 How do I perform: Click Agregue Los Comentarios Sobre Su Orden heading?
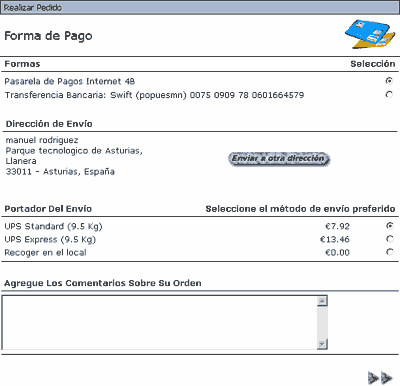click(103, 283)
